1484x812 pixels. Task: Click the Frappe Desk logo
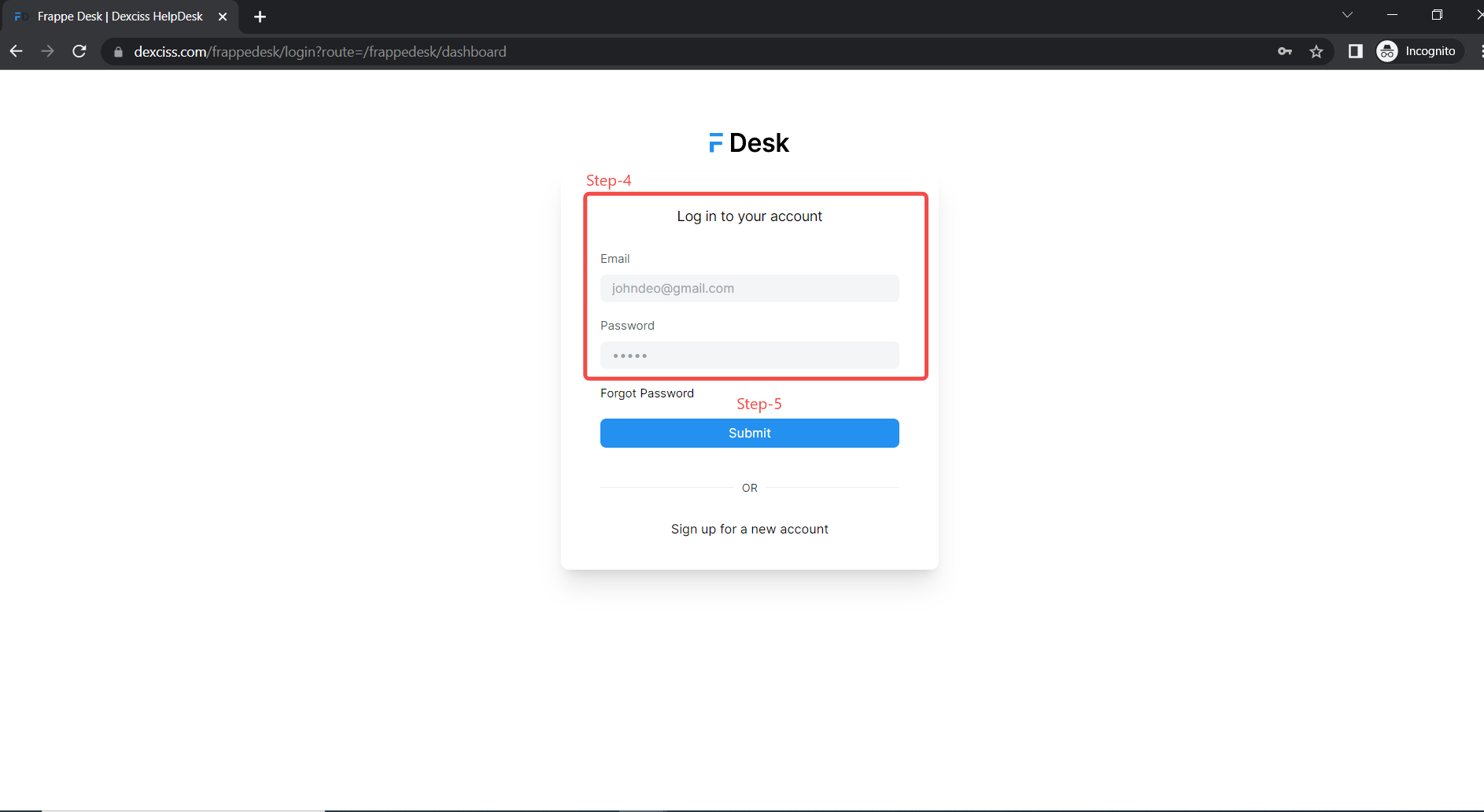(749, 142)
